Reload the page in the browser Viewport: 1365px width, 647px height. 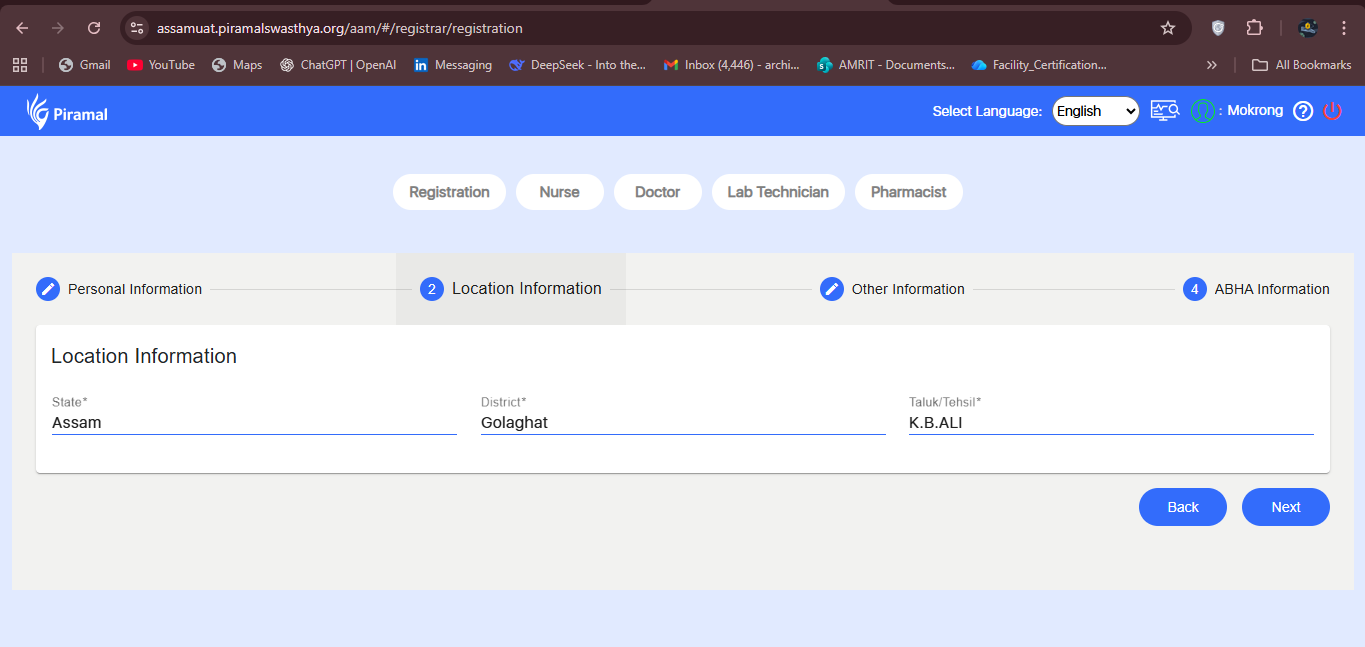coord(94,28)
